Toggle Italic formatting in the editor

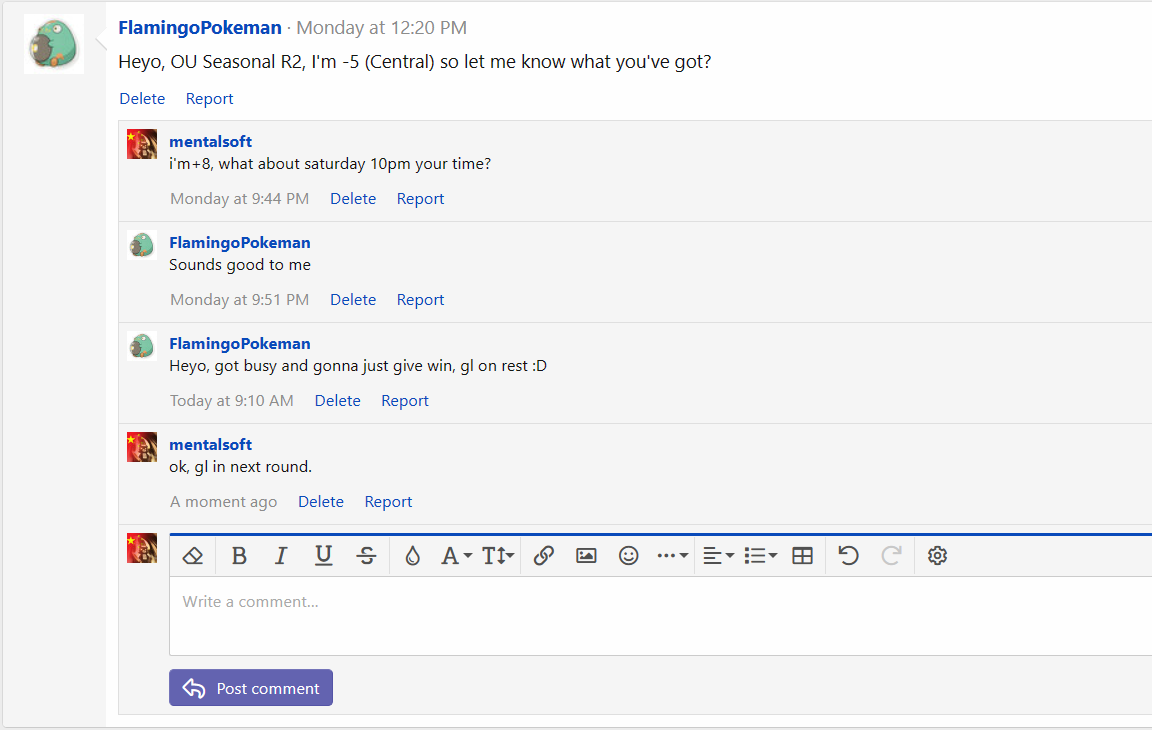pos(281,556)
